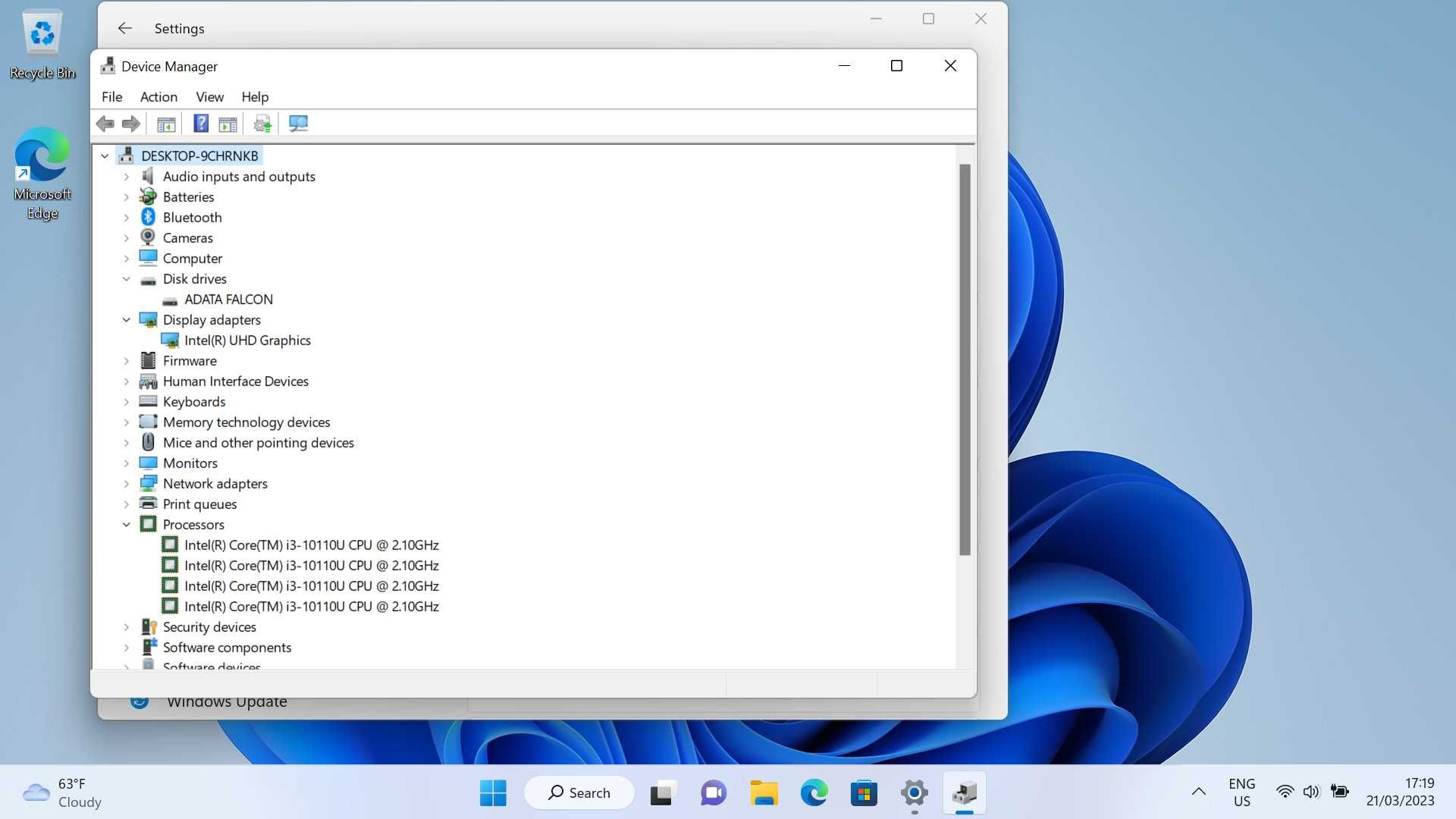Click the forward navigation arrow icon
The image size is (1456, 819).
pos(131,123)
